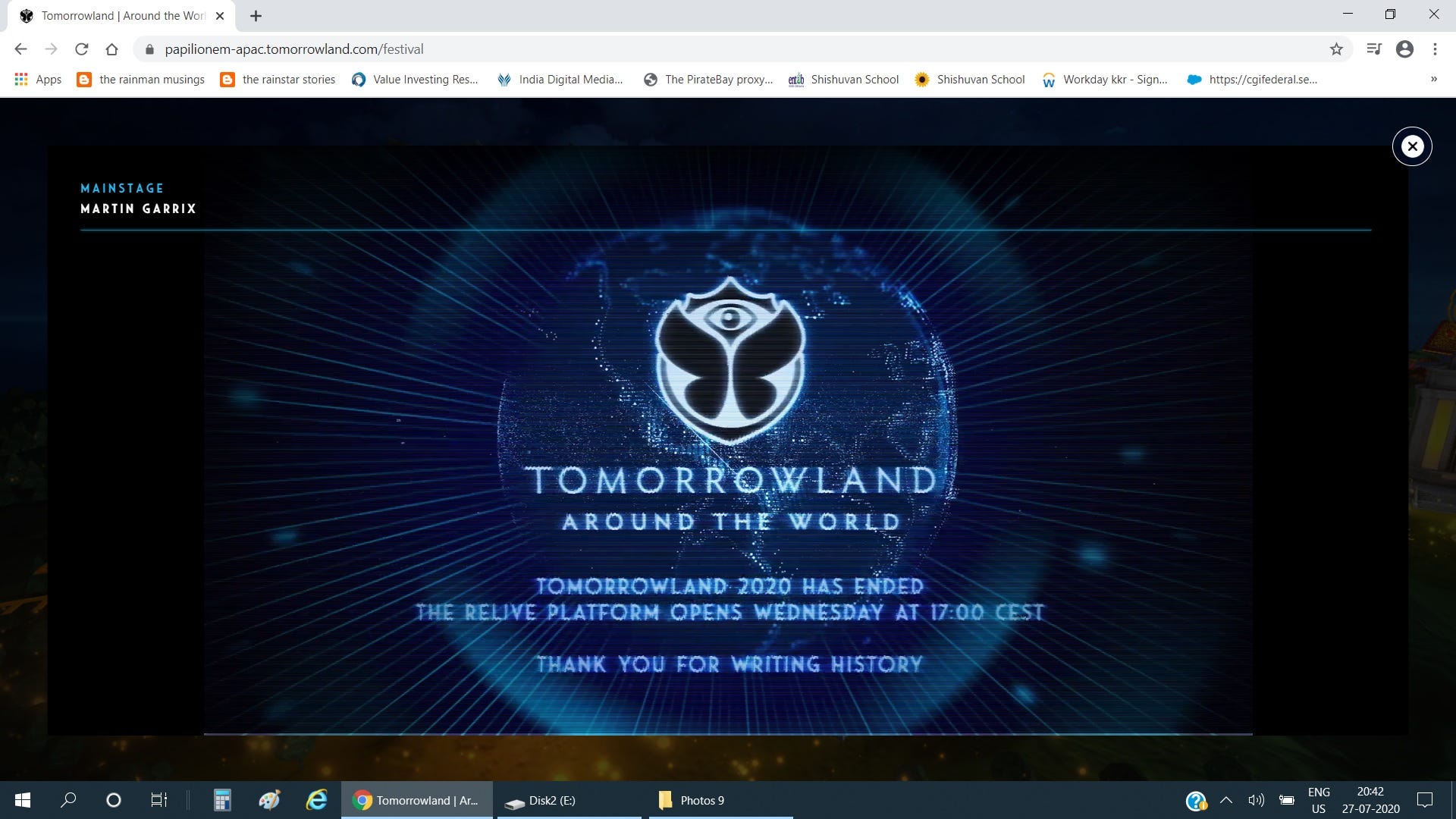Image resolution: width=1456 pixels, height=819 pixels.
Task: Launch Paint from taskbar
Action: point(269,800)
